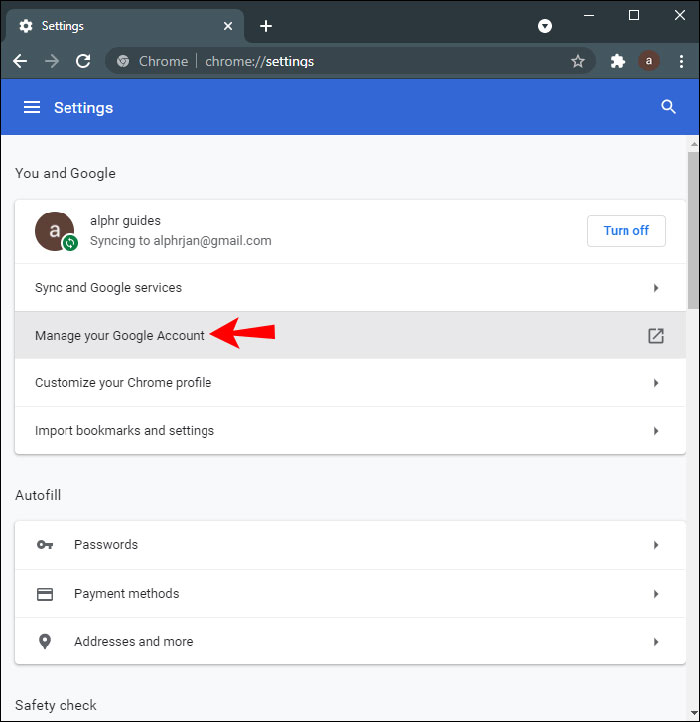
Task: Click the profile avatar in Chrome toolbar
Action: point(649,61)
